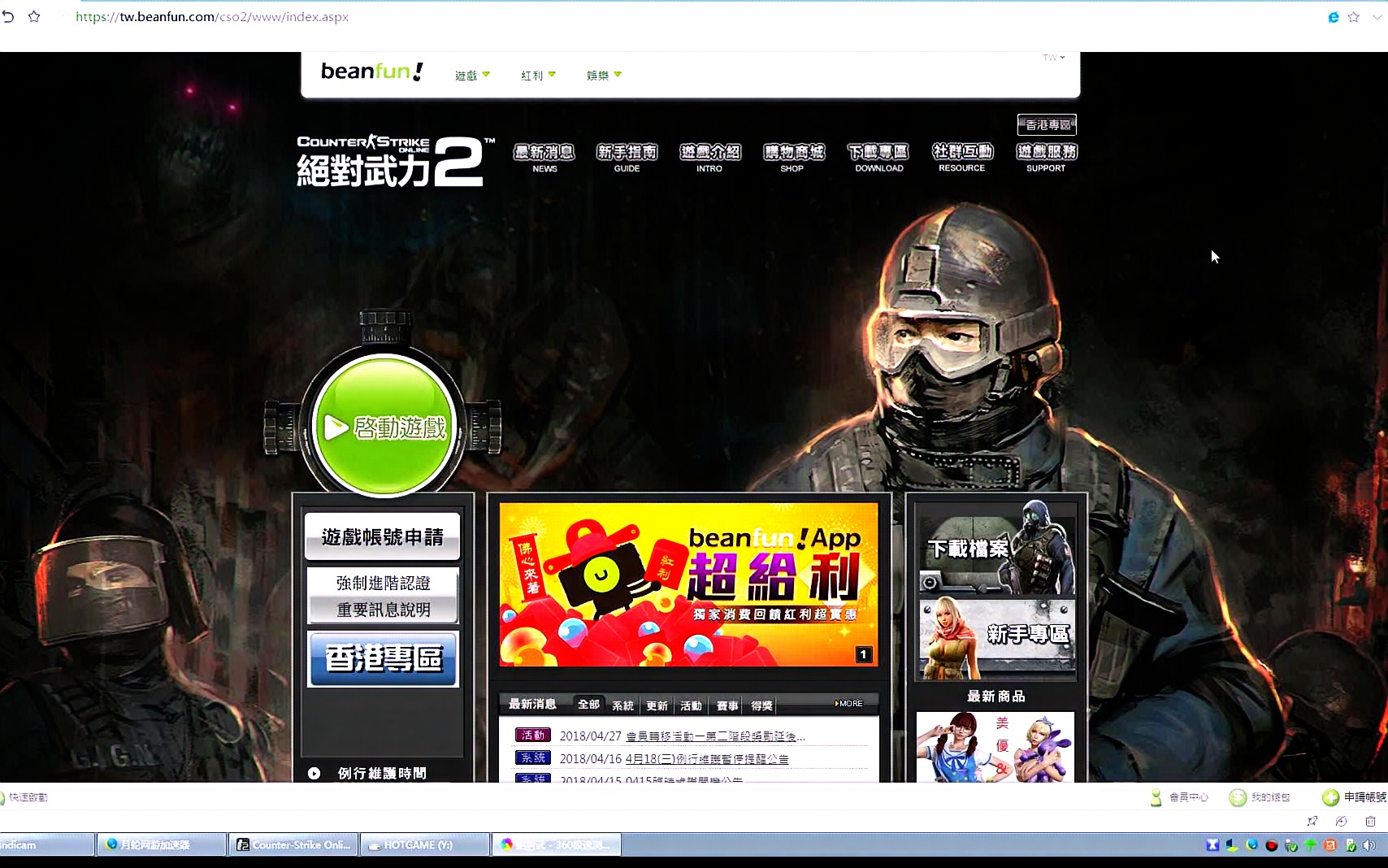The height and width of the screenshot is (868, 1388).
Task: Click the beanfun! logo
Action: point(371,72)
